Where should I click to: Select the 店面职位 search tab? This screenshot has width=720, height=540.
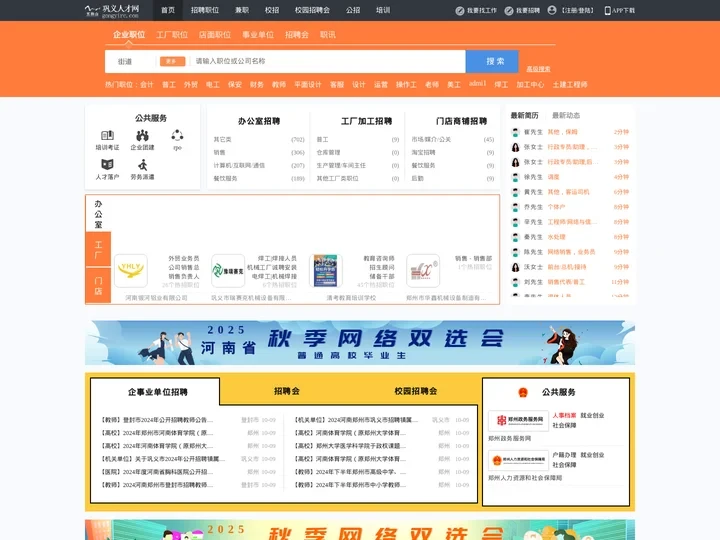[215, 35]
